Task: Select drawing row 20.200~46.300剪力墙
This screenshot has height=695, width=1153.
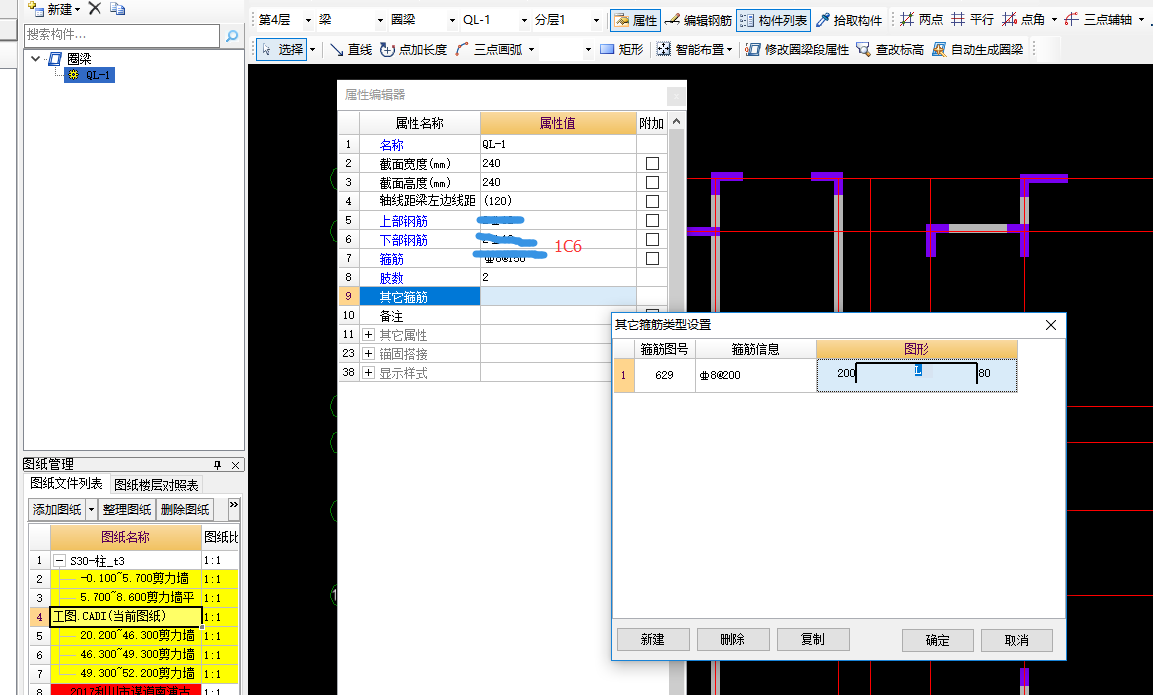Action: [x=126, y=635]
